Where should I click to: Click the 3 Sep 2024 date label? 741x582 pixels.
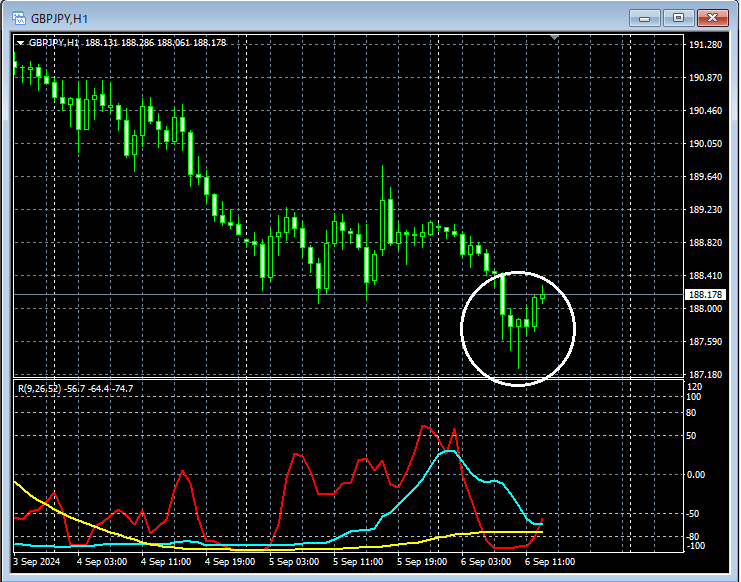point(37,562)
